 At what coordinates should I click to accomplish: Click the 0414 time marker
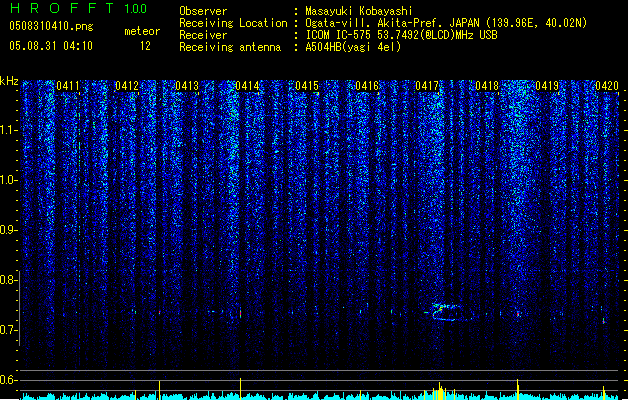[247, 86]
